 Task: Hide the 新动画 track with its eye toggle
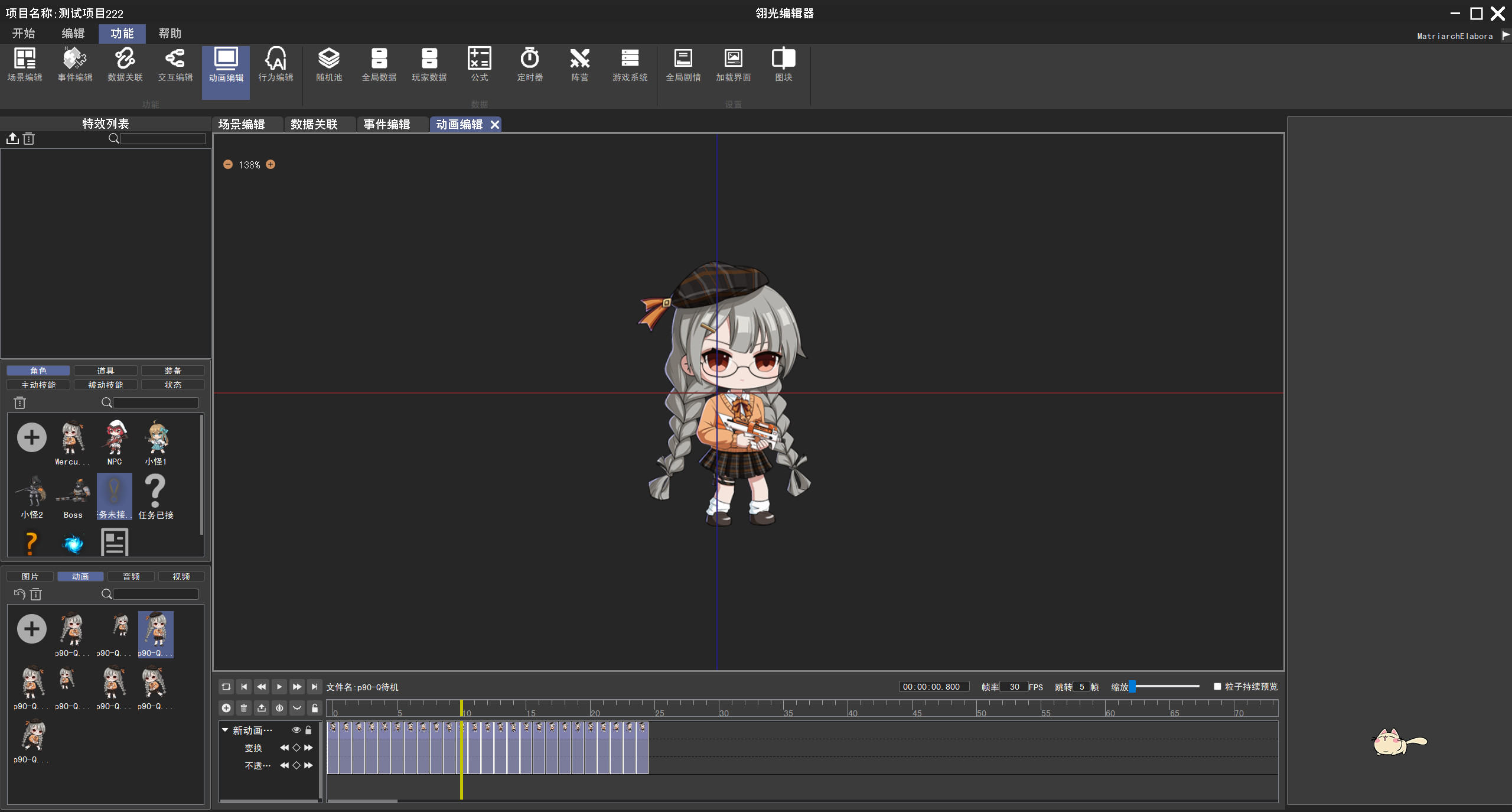point(297,730)
